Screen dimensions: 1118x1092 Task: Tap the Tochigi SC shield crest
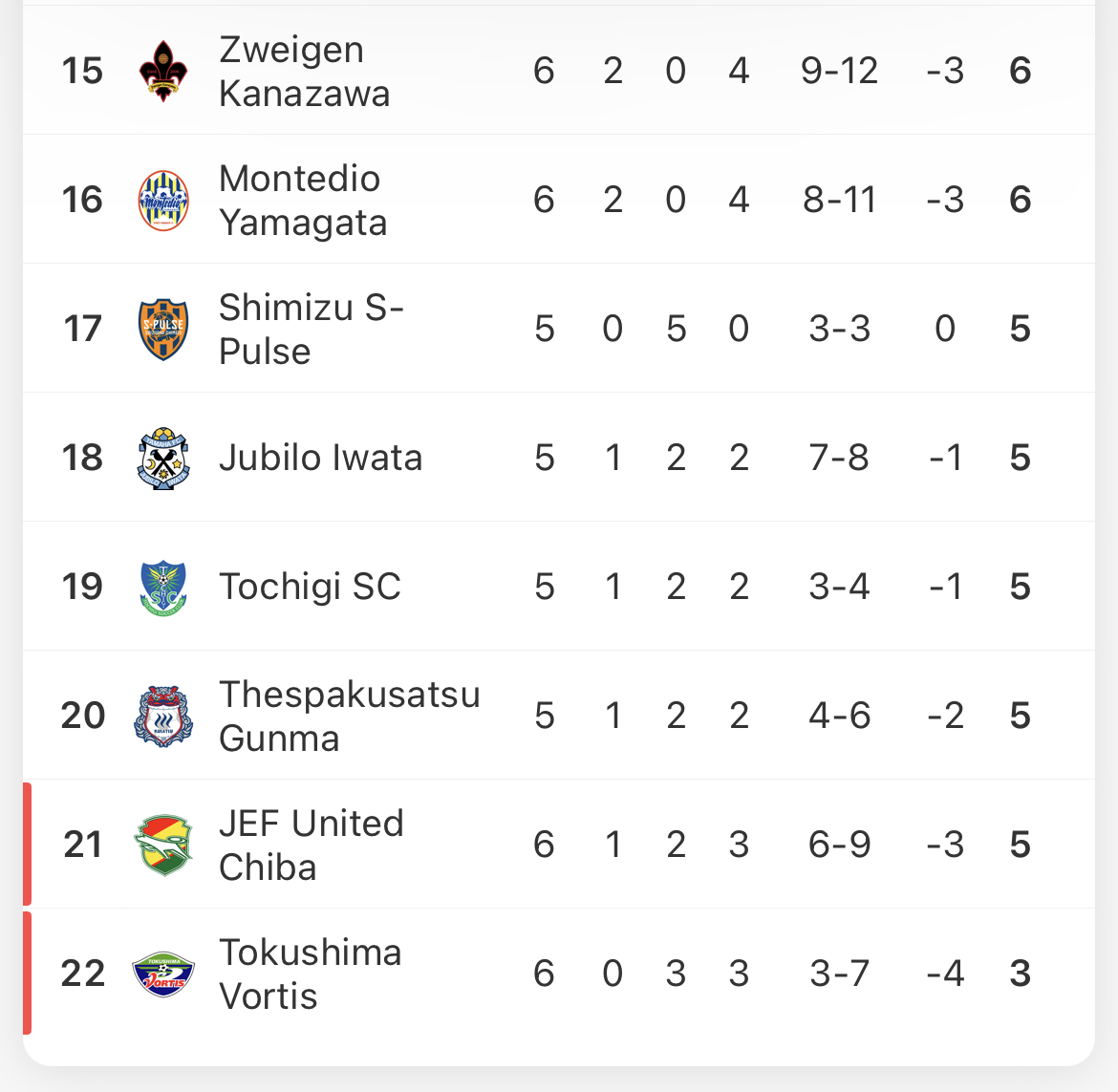coord(163,588)
